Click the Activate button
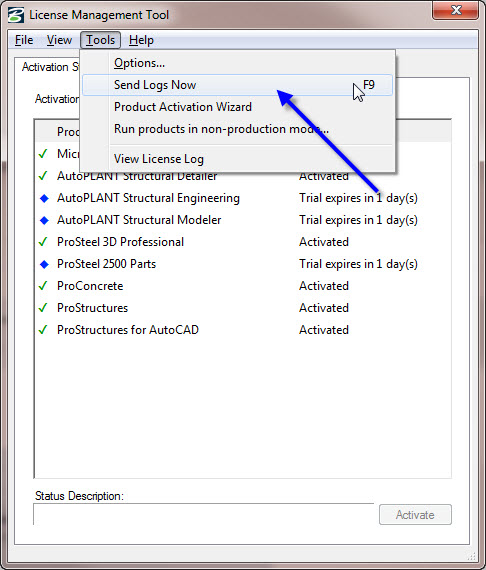The image size is (486, 570). 415,515
